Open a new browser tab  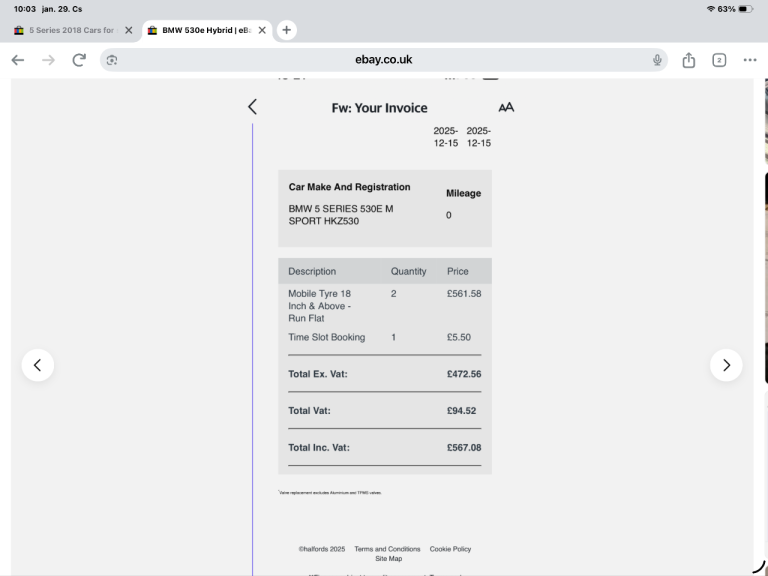click(287, 30)
